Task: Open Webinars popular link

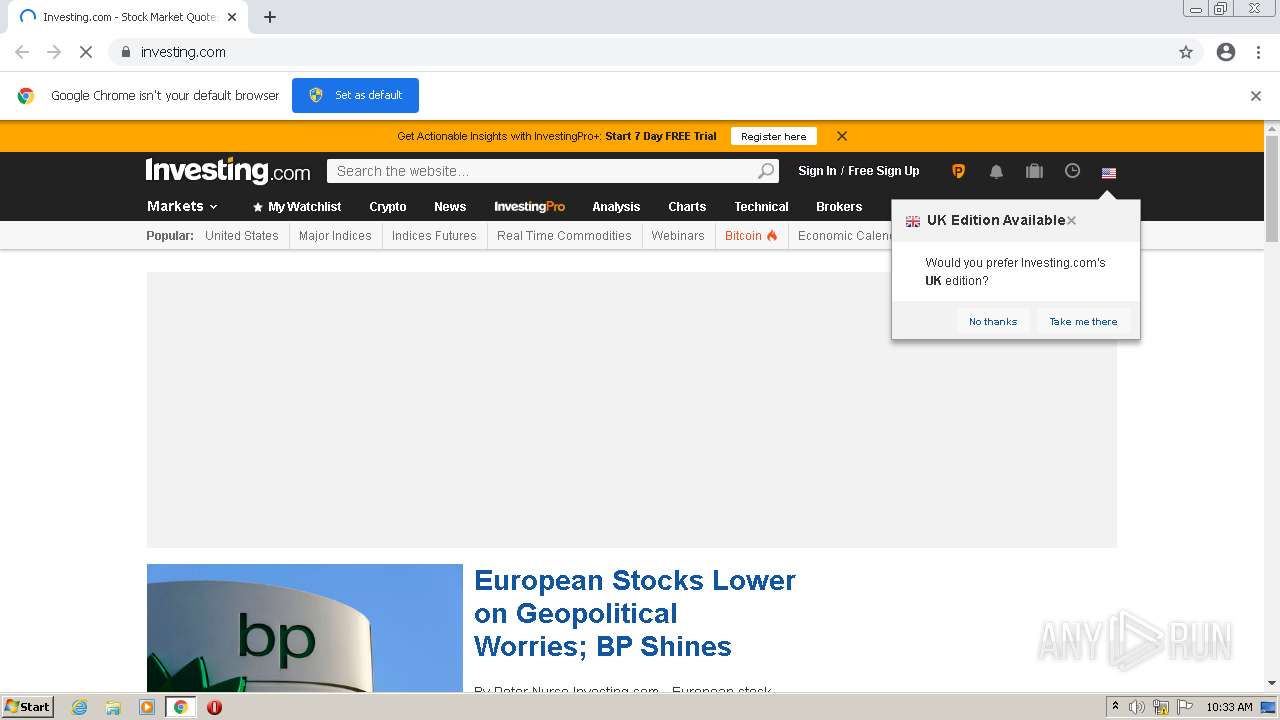Action: coord(678,236)
